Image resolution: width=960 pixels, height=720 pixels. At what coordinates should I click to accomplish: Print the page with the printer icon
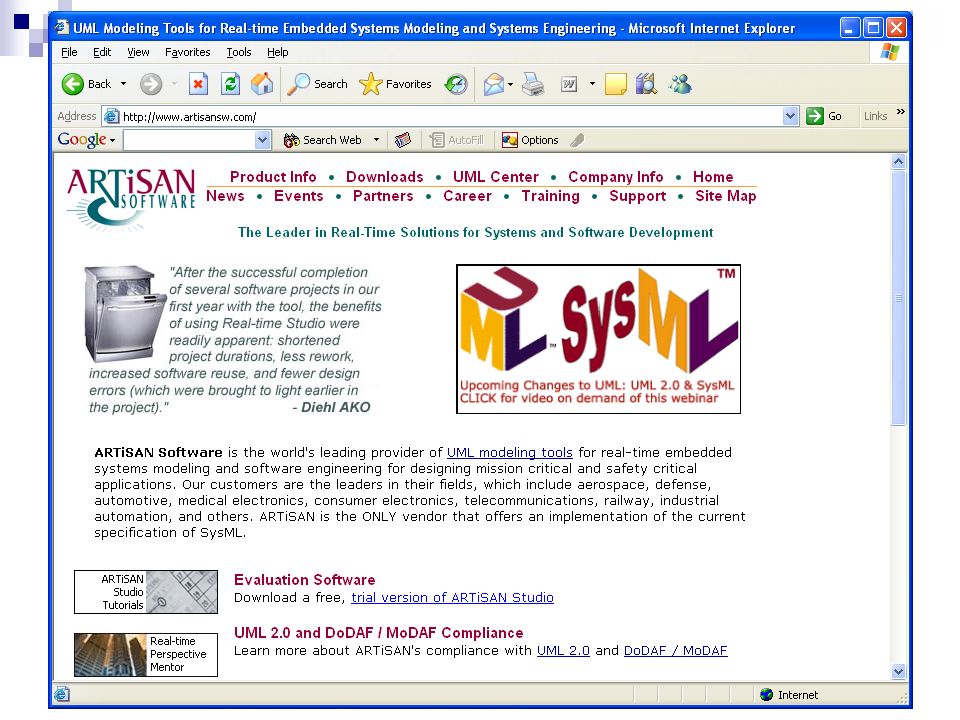click(x=533, y=84)
